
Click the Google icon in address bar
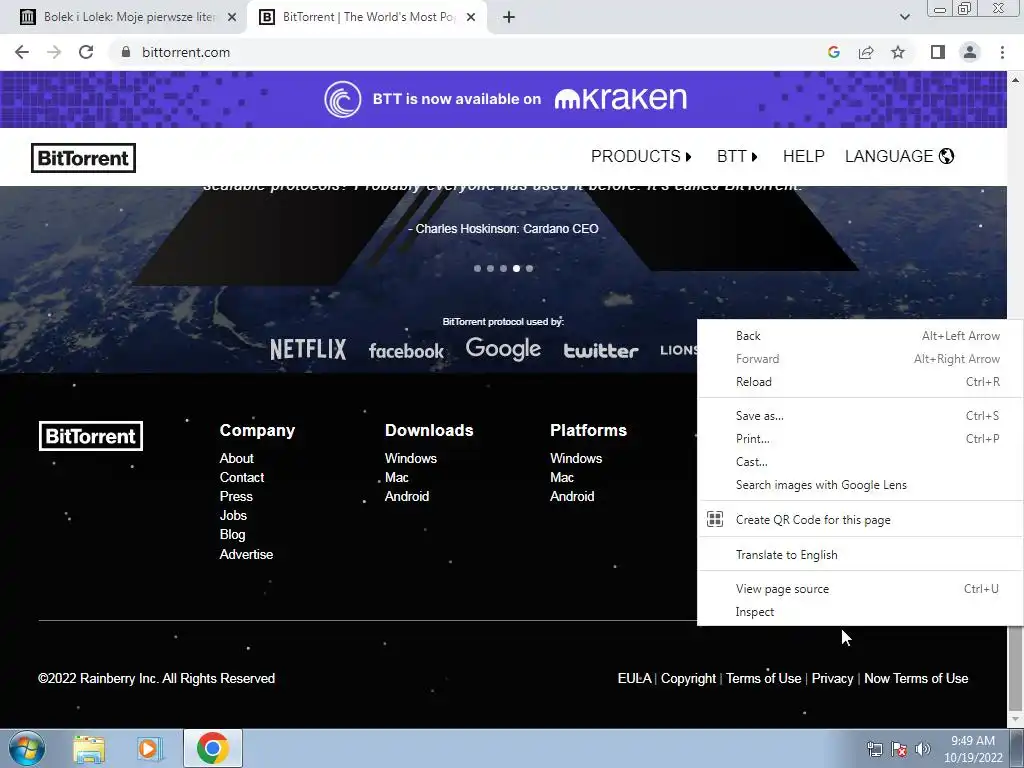[833, 52]
